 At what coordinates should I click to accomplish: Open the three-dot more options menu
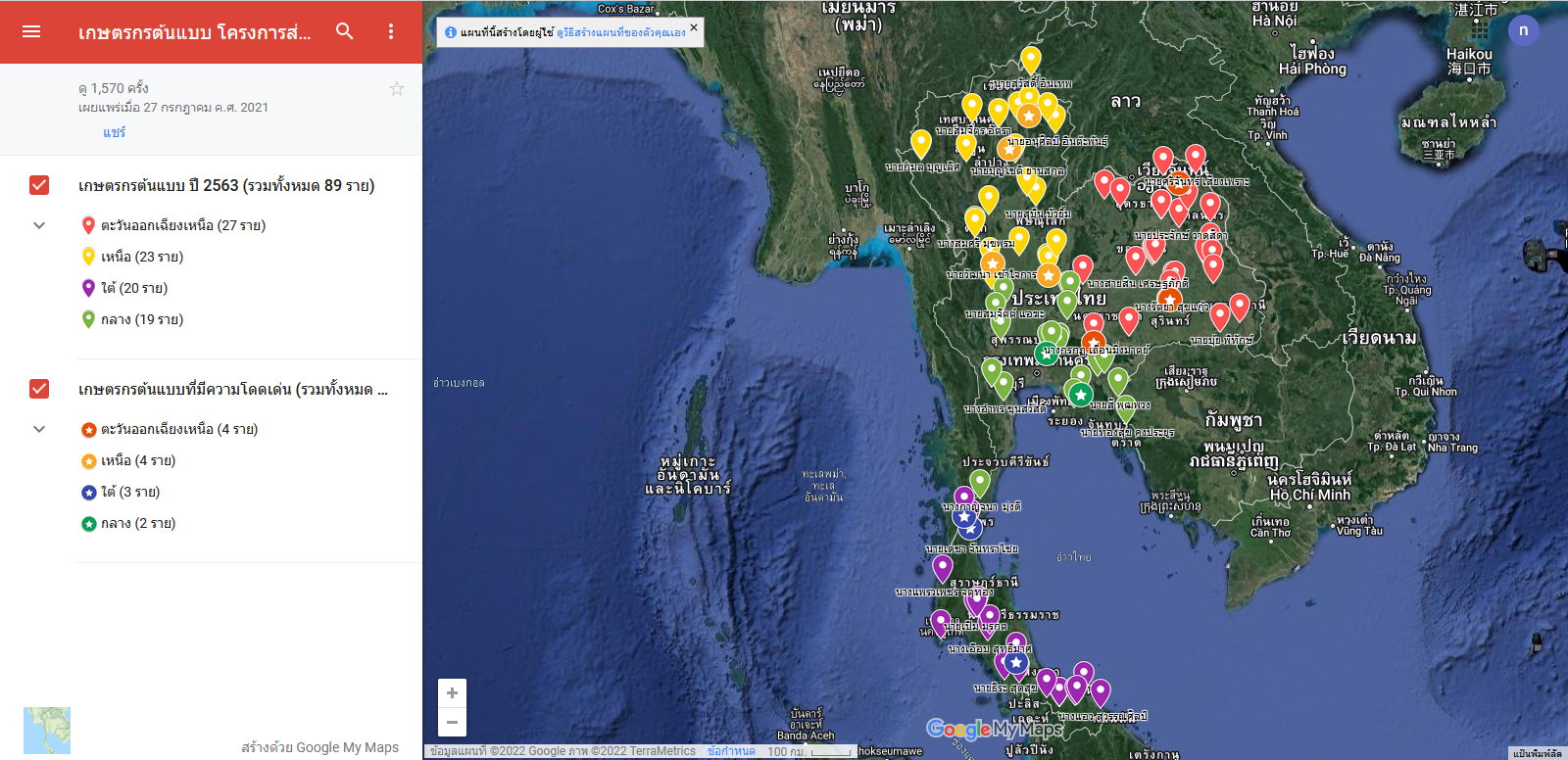[391, 31]
